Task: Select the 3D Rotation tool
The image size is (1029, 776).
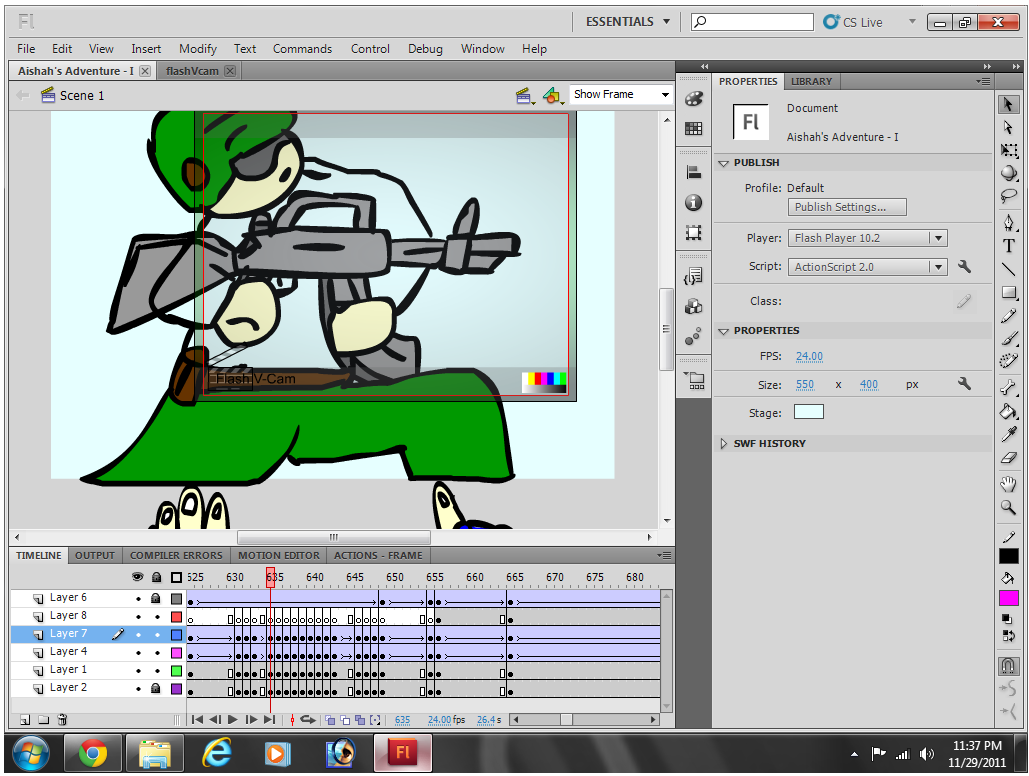Action: pos(1009,173)
